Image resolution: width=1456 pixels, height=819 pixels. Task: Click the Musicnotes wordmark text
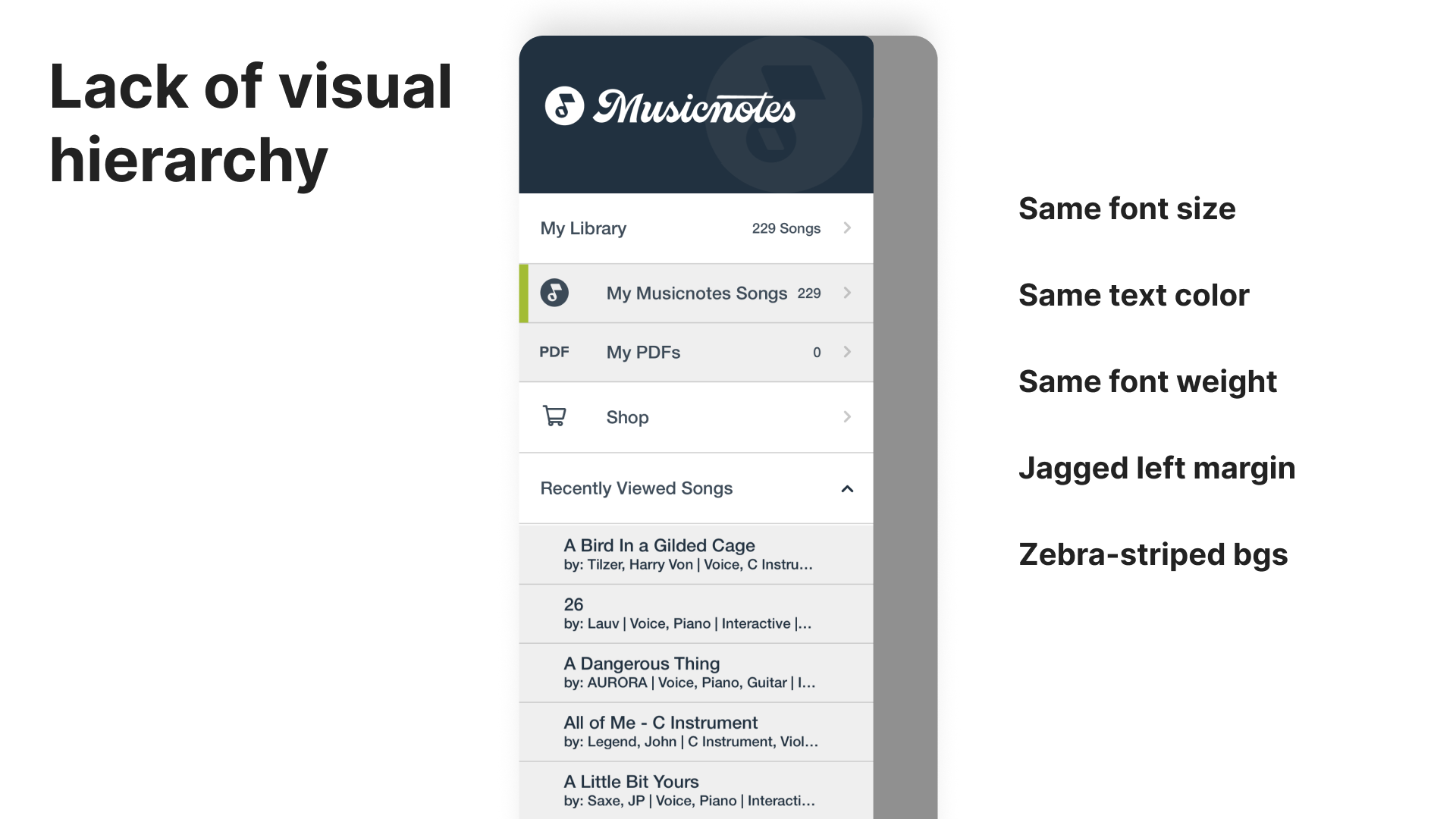pyautogui.click(x=695, y=108)
